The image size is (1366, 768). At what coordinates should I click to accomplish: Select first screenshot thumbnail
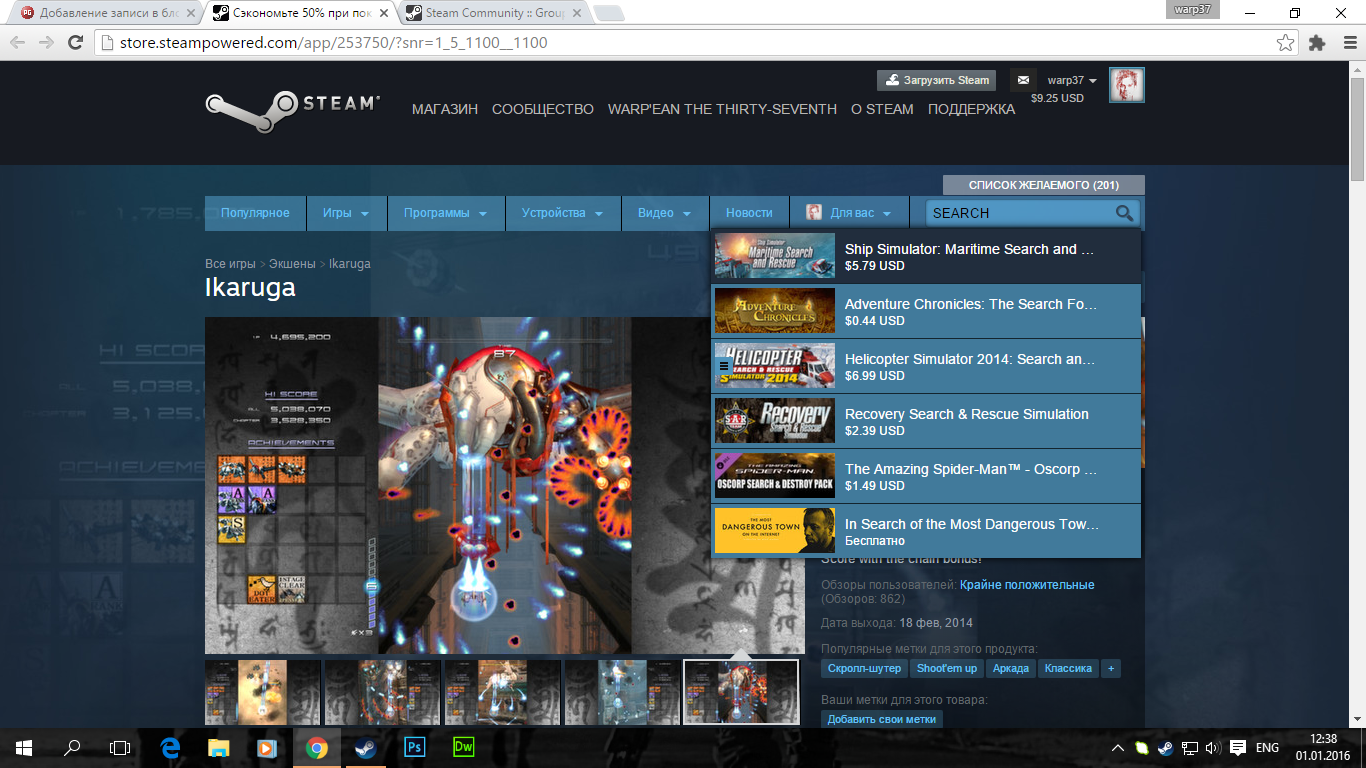click(262, 692)
